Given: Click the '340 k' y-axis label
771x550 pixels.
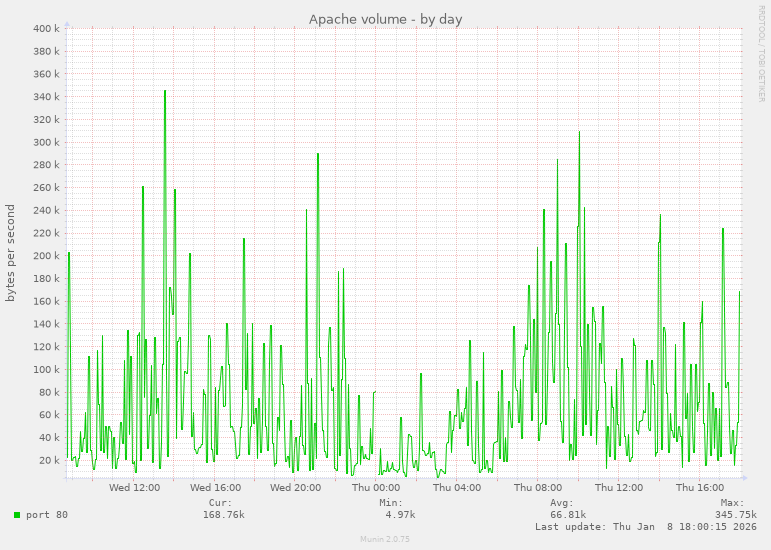Looking at the screenshot, I should click(x=46, y=97).
